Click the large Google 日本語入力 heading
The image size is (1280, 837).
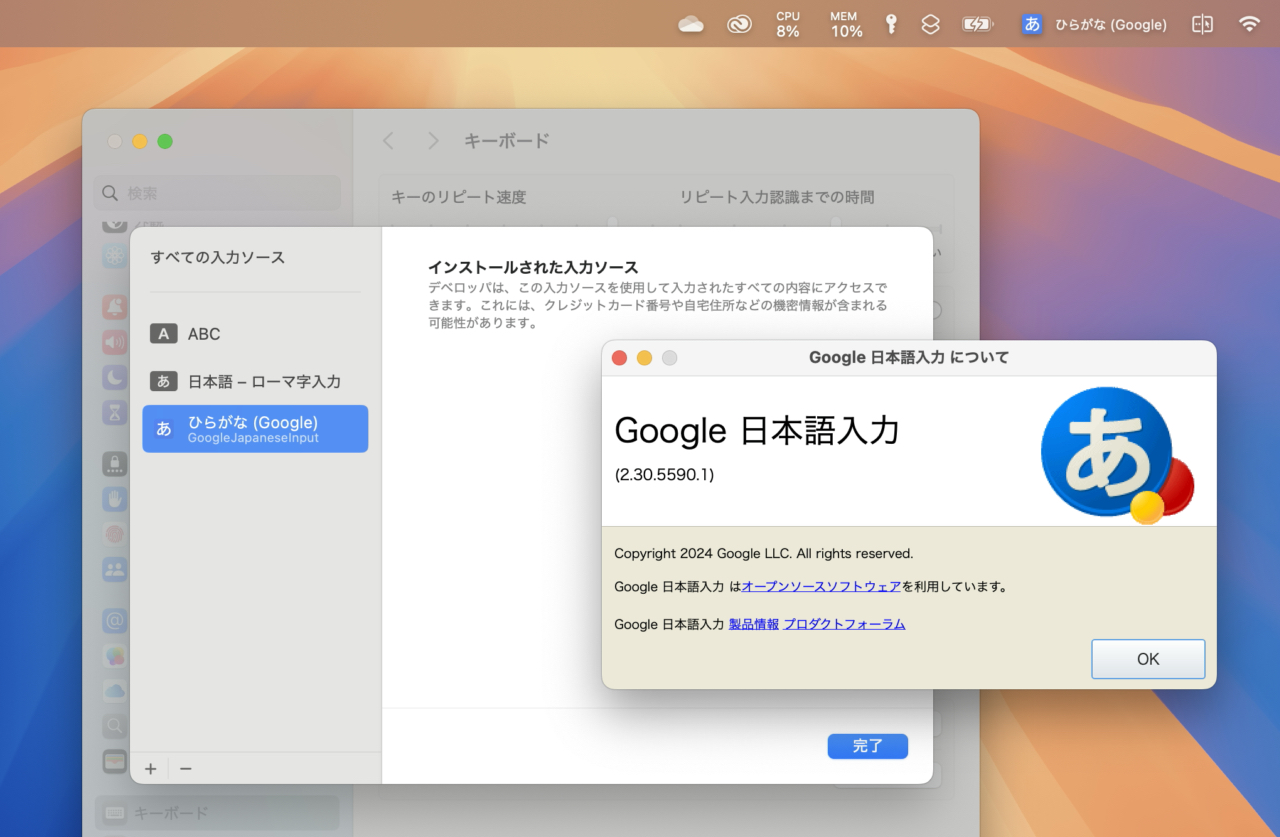[757, 431]
